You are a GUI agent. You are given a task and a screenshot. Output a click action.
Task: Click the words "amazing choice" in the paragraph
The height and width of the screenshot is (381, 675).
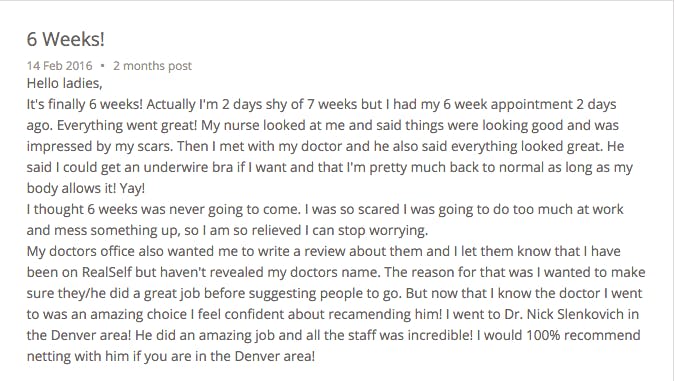click(138, 314)
